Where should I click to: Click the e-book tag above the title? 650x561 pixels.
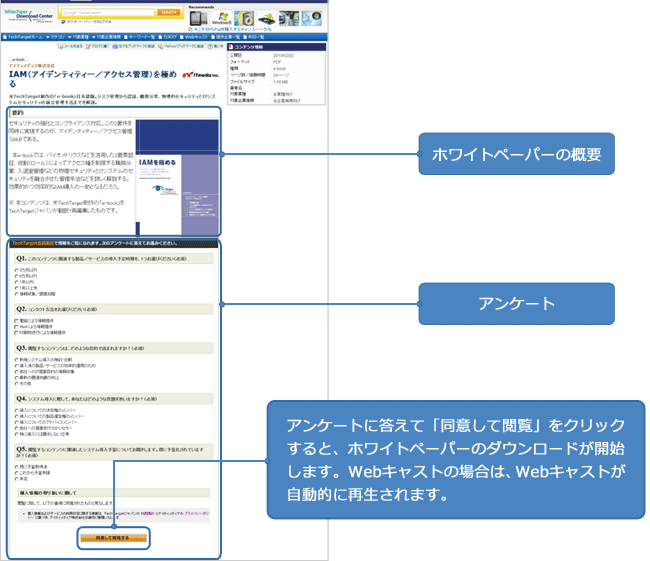point(18,60)
